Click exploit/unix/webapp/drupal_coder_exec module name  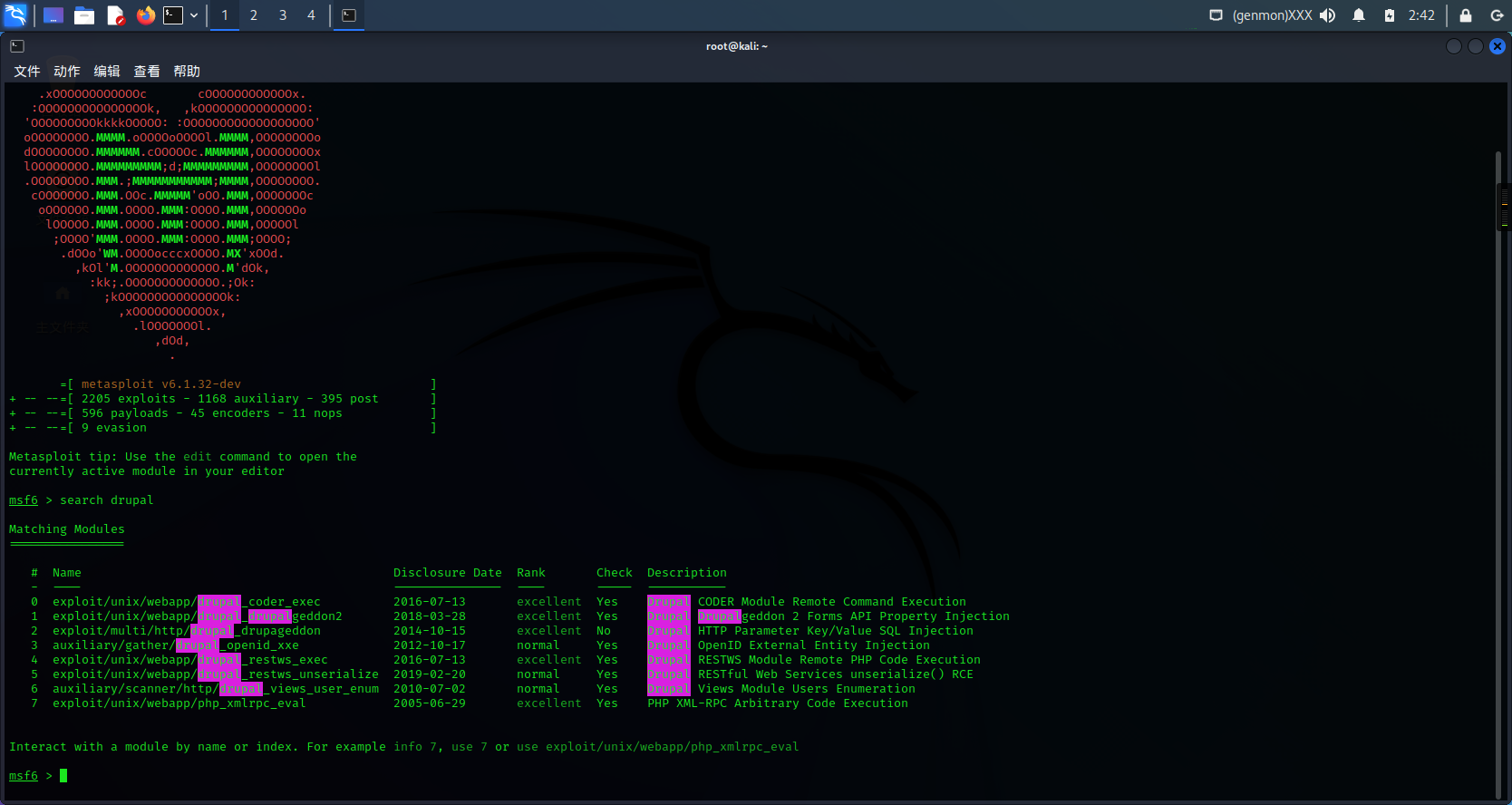pyautogui.click(x=187, y=602)
